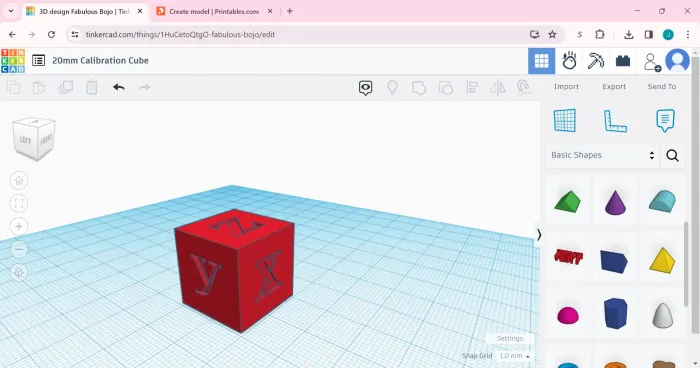700x368 pixels.
Task: Toggle orthographic perspective view cube icon
Action: [x=19, y=272]
